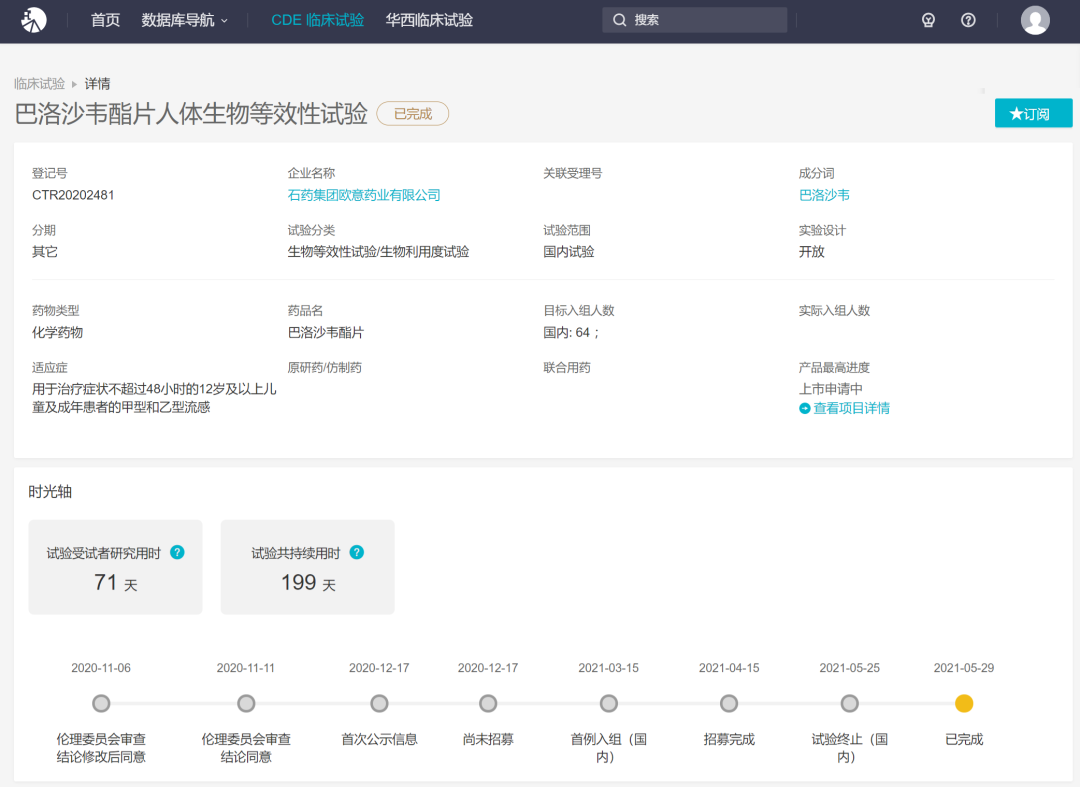
Task: Click 临床试验 breadcrumb link
Action: [x=39, y=84]
